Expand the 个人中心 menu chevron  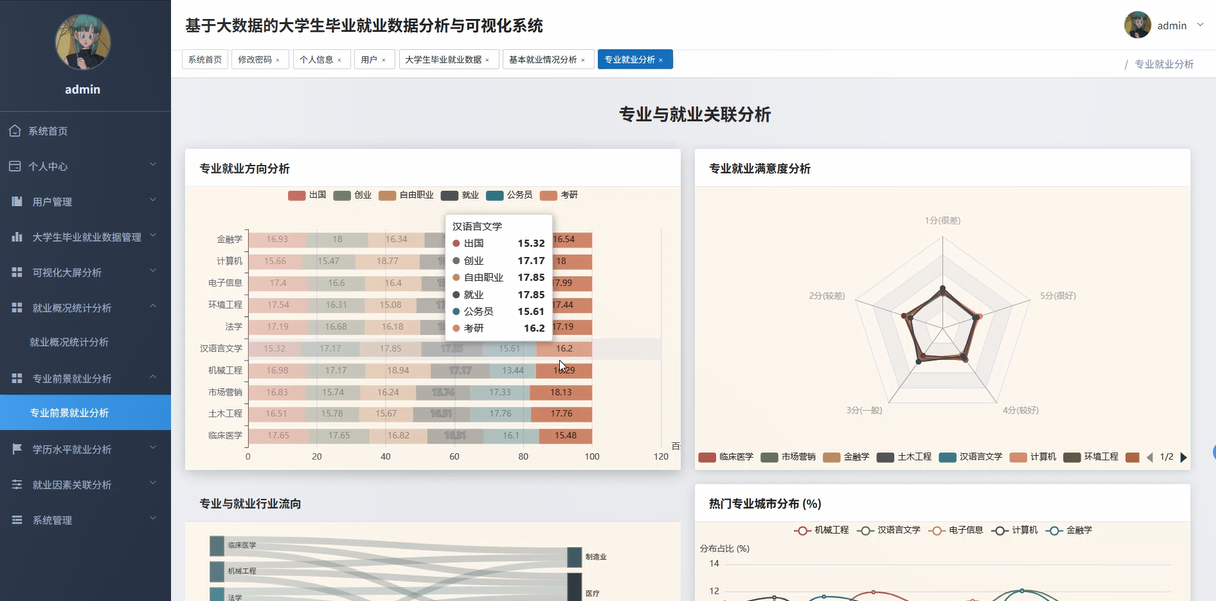(153, 165)
